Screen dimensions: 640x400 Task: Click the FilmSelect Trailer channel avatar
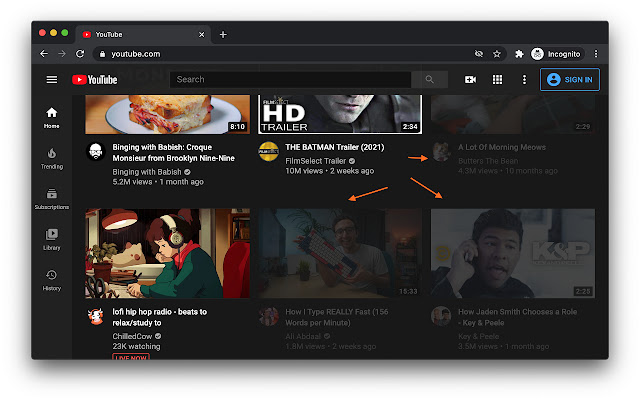pos(269,152)
